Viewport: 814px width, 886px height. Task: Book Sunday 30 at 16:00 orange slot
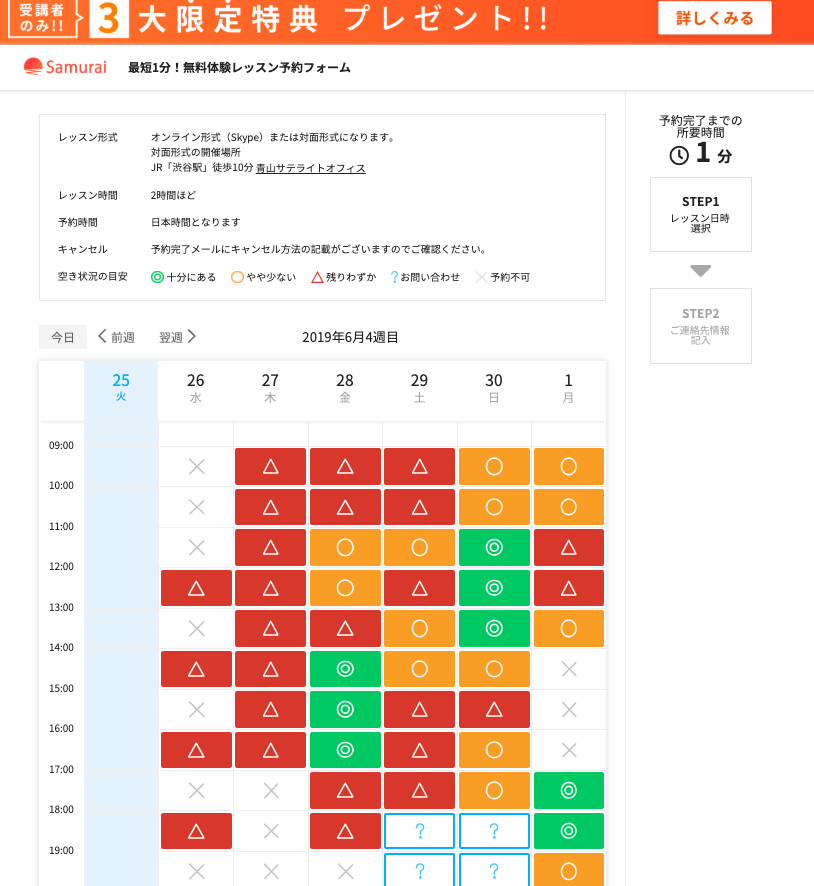[494, 750]
